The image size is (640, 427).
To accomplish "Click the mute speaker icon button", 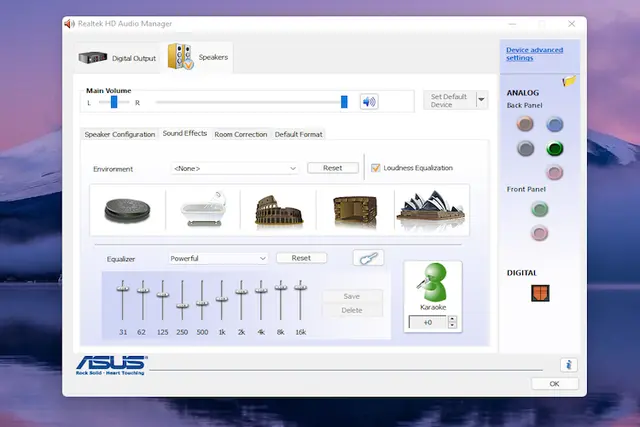I will click(x=369, y=102).
